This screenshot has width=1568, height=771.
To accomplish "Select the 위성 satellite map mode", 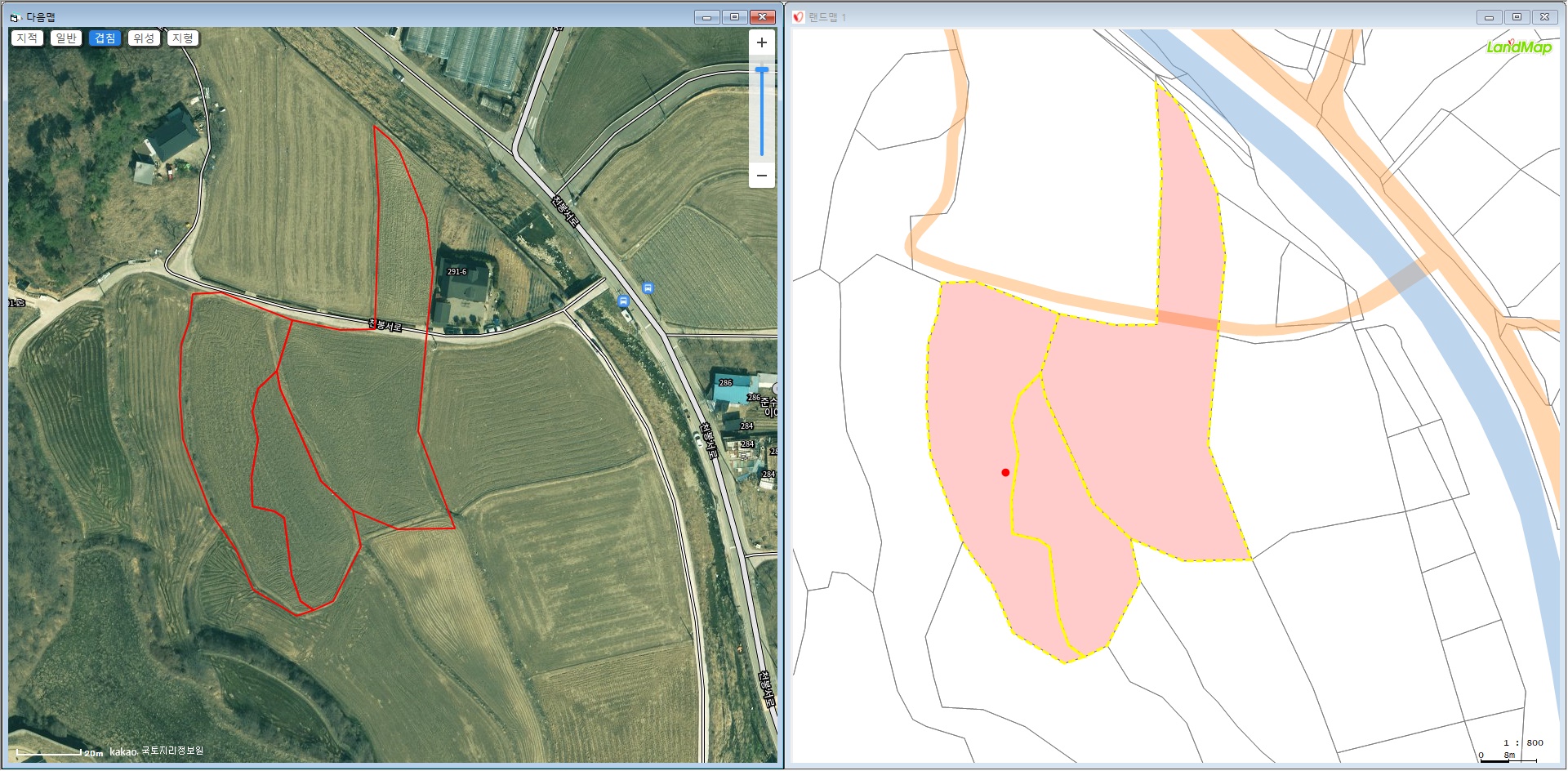I will (144, 38).
